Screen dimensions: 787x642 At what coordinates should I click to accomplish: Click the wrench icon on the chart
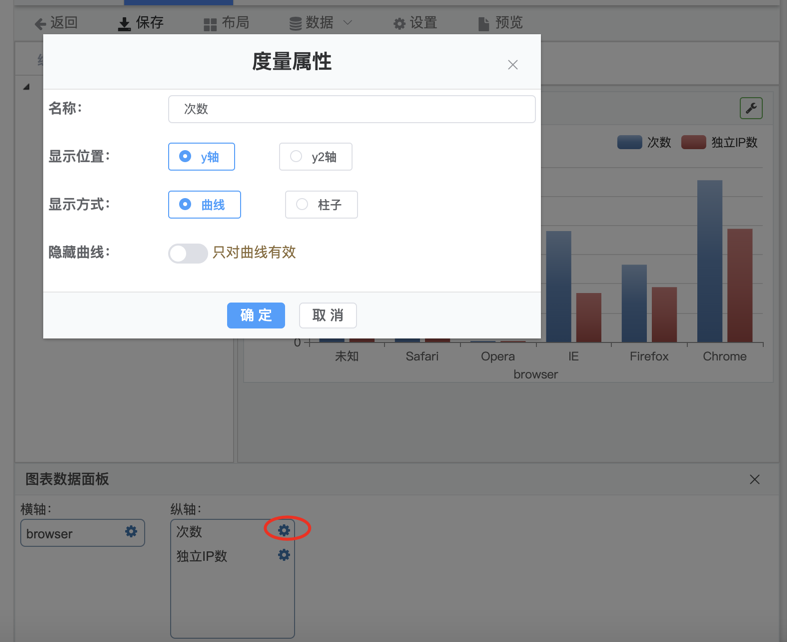pos(751,108)
